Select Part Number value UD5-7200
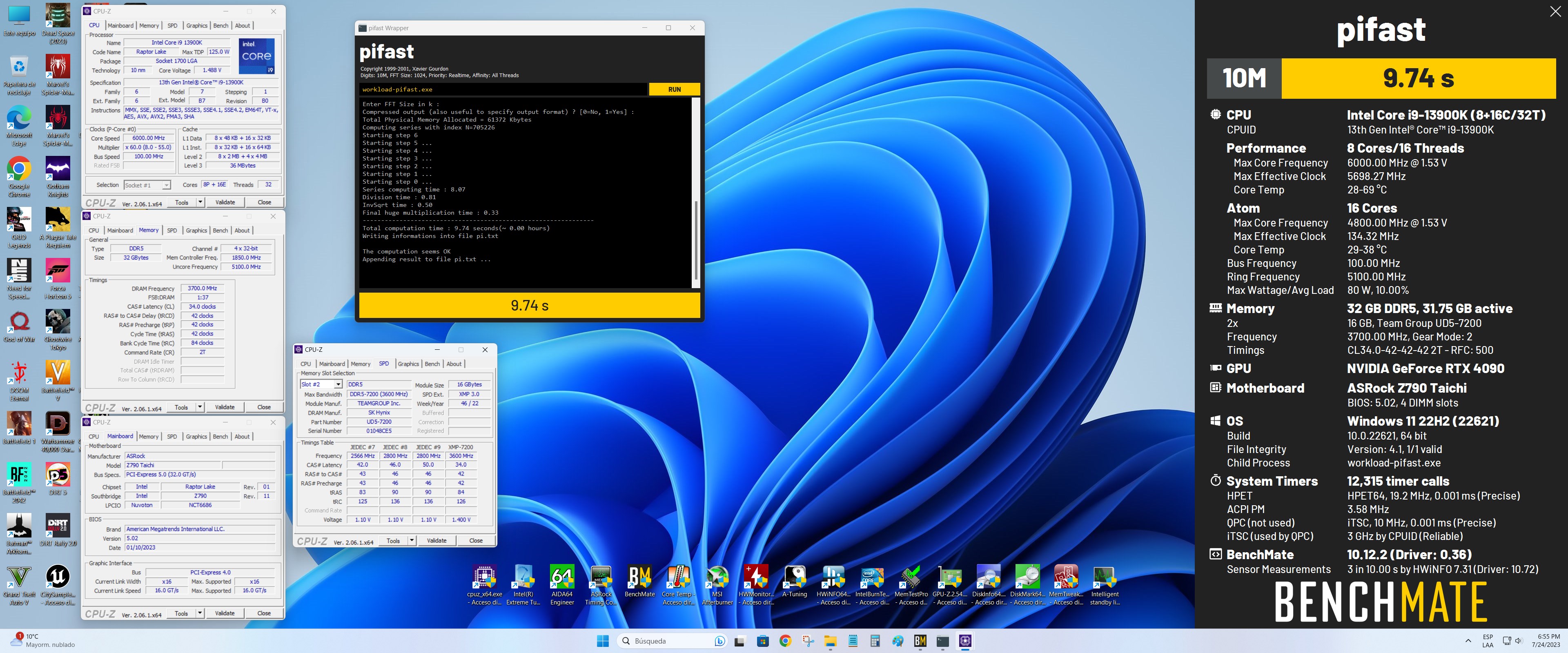The image size is (1568, 653). click(379, 422)
